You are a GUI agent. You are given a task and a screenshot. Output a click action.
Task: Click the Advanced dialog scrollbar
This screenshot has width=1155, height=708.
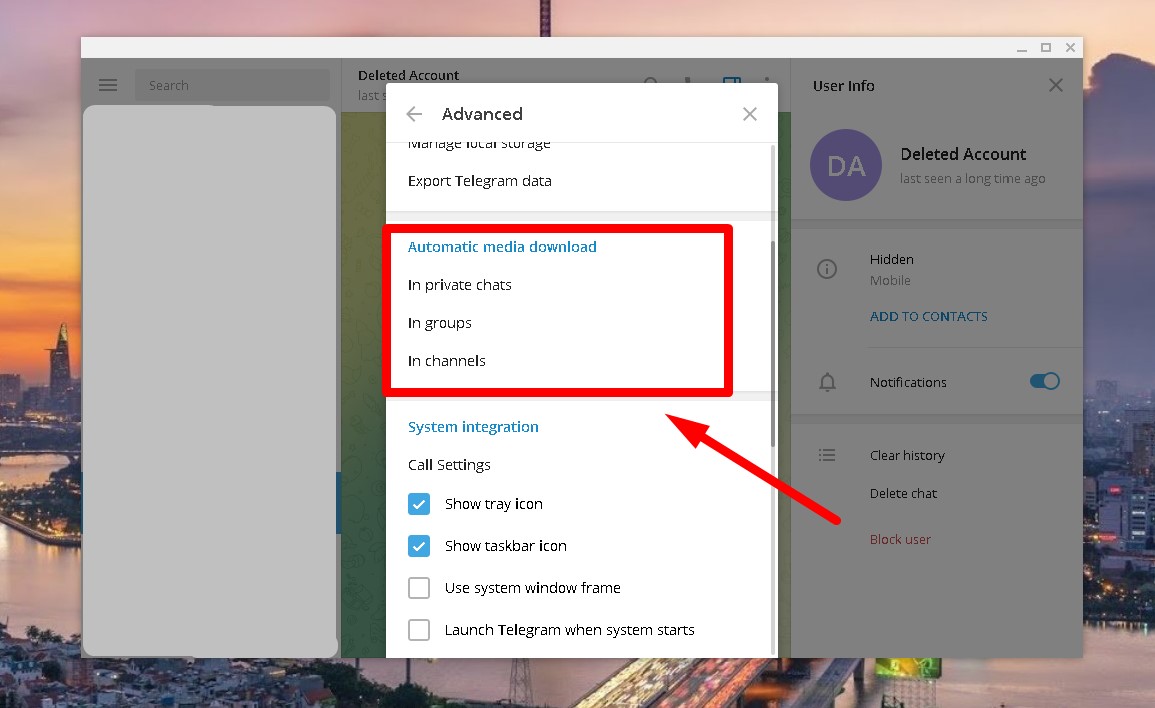click(x=773, y=344)
